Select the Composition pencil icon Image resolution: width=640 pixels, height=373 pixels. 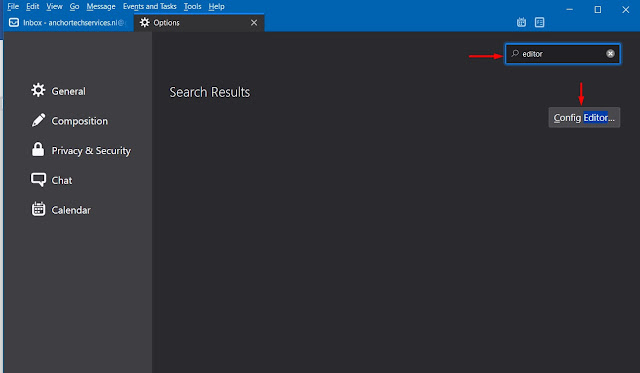pyautogui.click(x=38, y=120)
